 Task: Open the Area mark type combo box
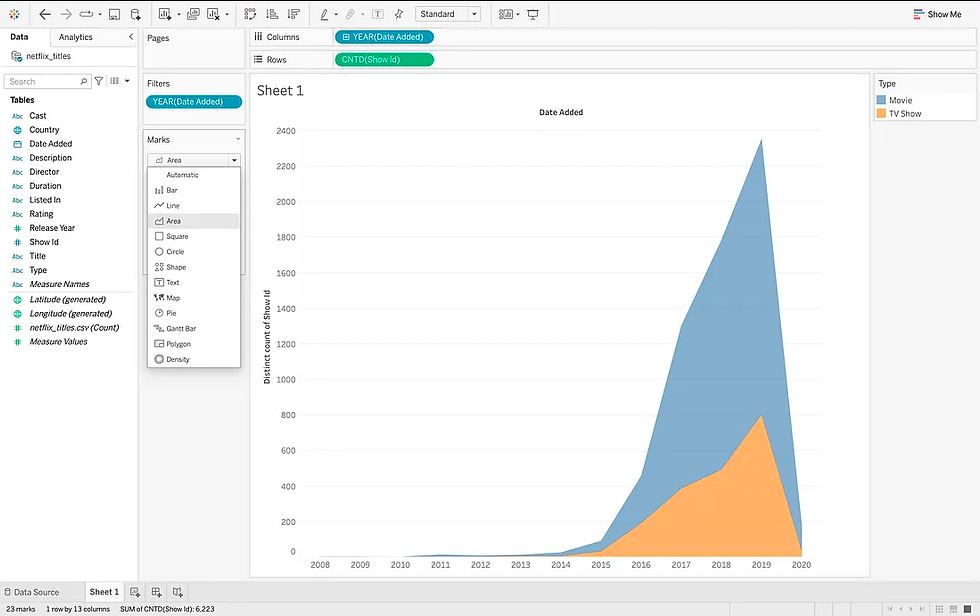coord(194,160)
